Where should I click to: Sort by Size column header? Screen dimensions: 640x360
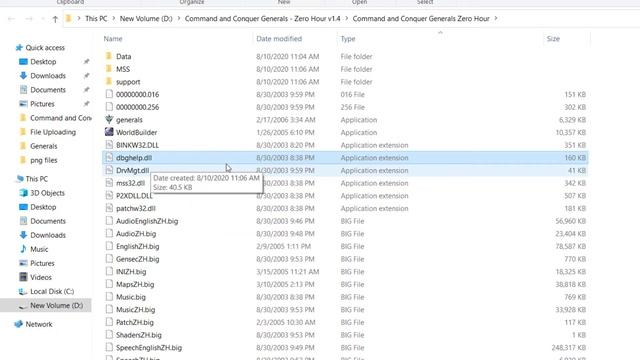(x=553, y=39)
